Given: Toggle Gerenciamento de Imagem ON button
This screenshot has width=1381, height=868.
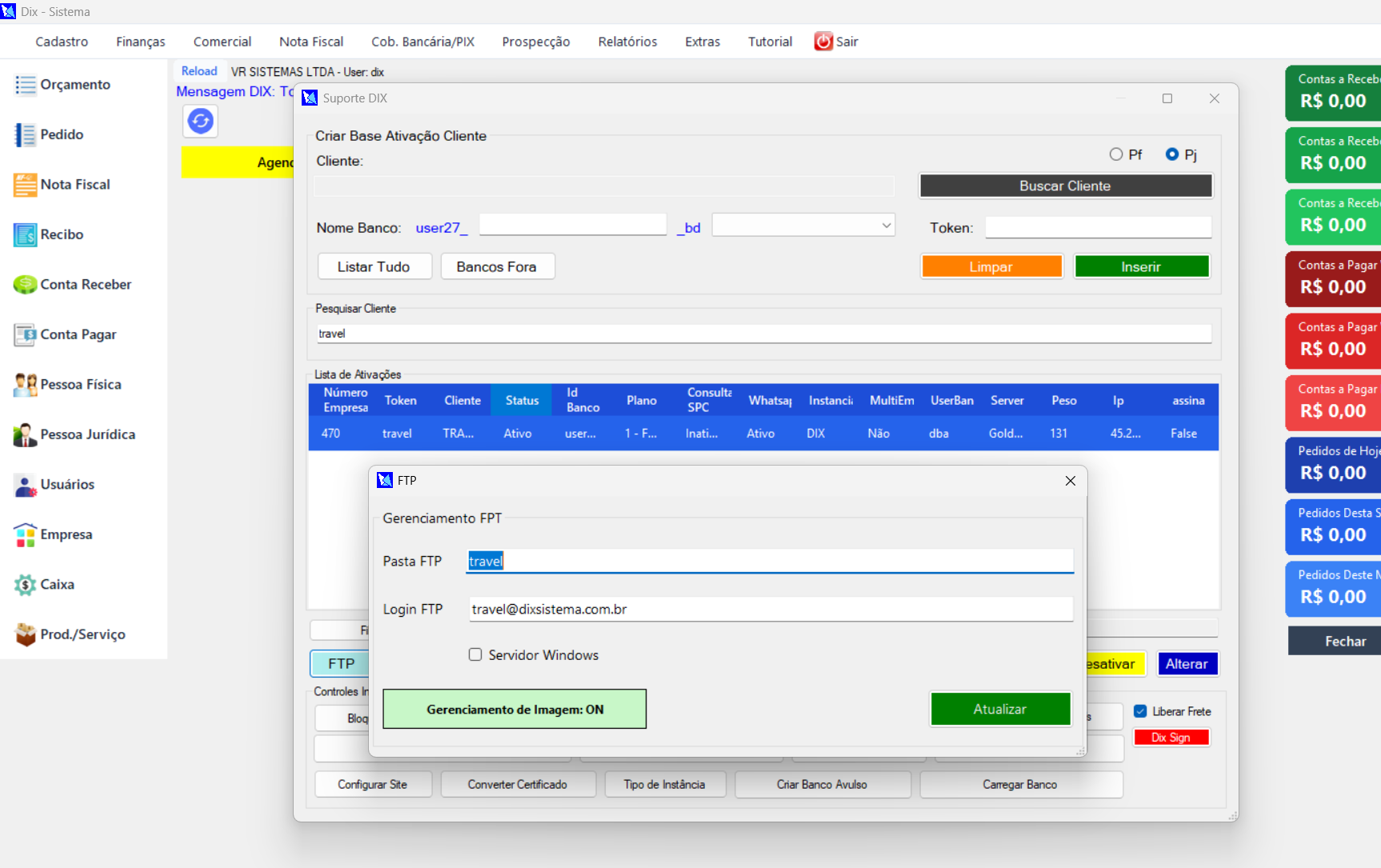Looking at the screenshot, I should (514, 709).
